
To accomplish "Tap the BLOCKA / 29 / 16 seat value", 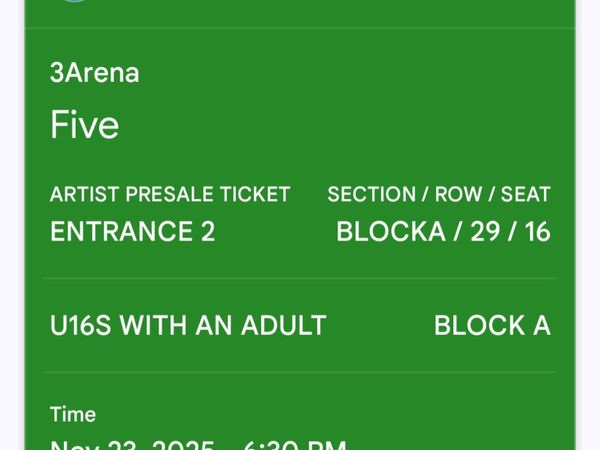I will click(x=443, y=232).
